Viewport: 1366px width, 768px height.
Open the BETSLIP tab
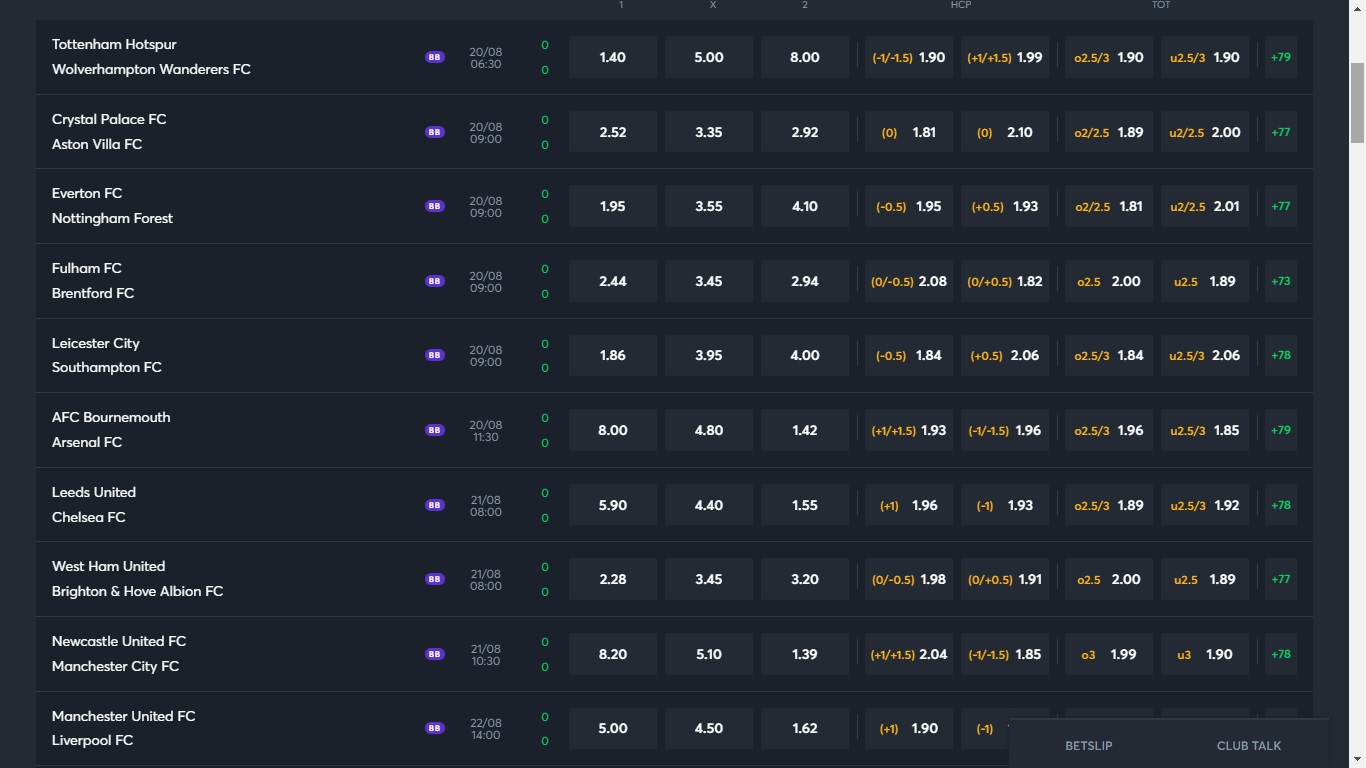coord(1089,746)
